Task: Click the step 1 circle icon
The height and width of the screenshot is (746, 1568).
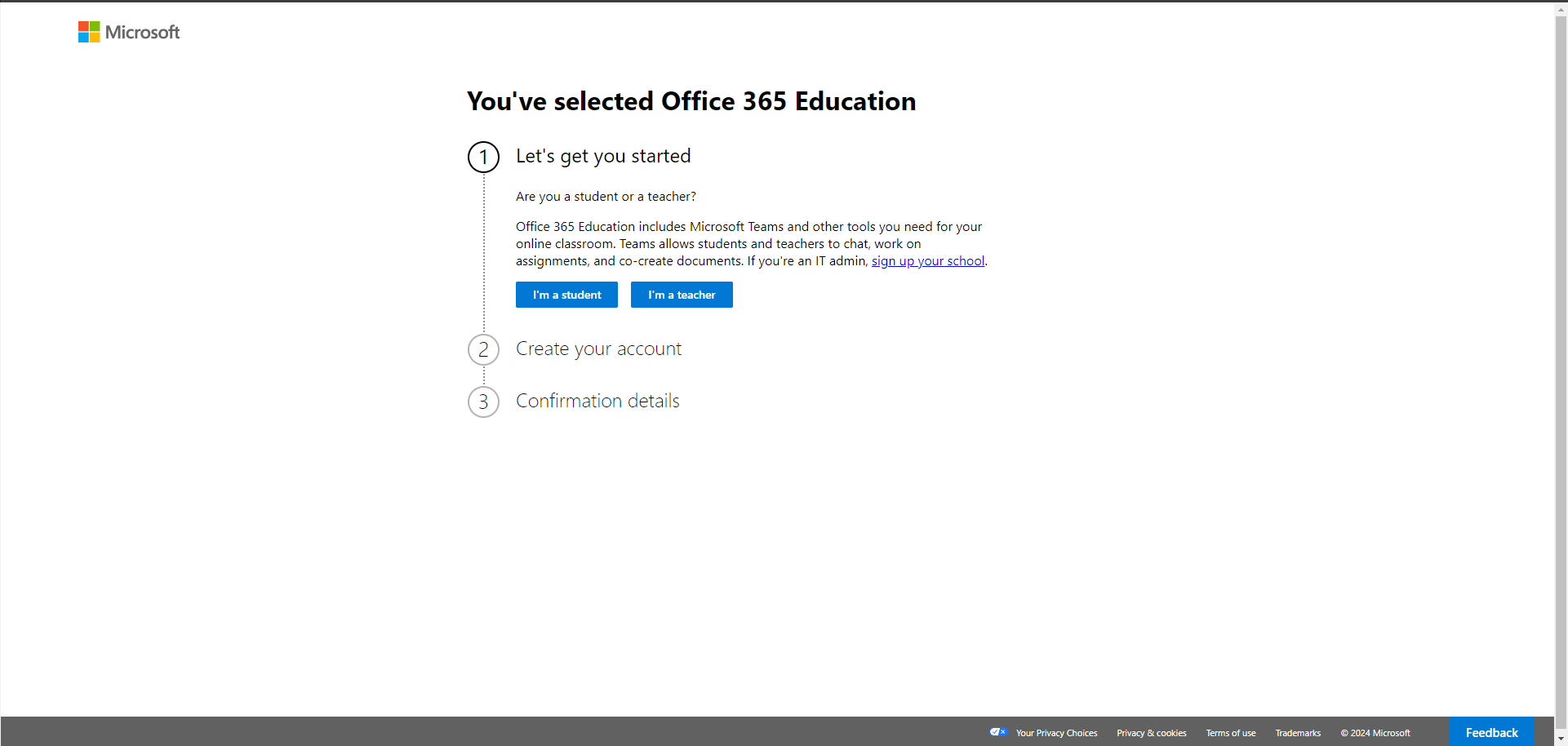Action: 483,157
